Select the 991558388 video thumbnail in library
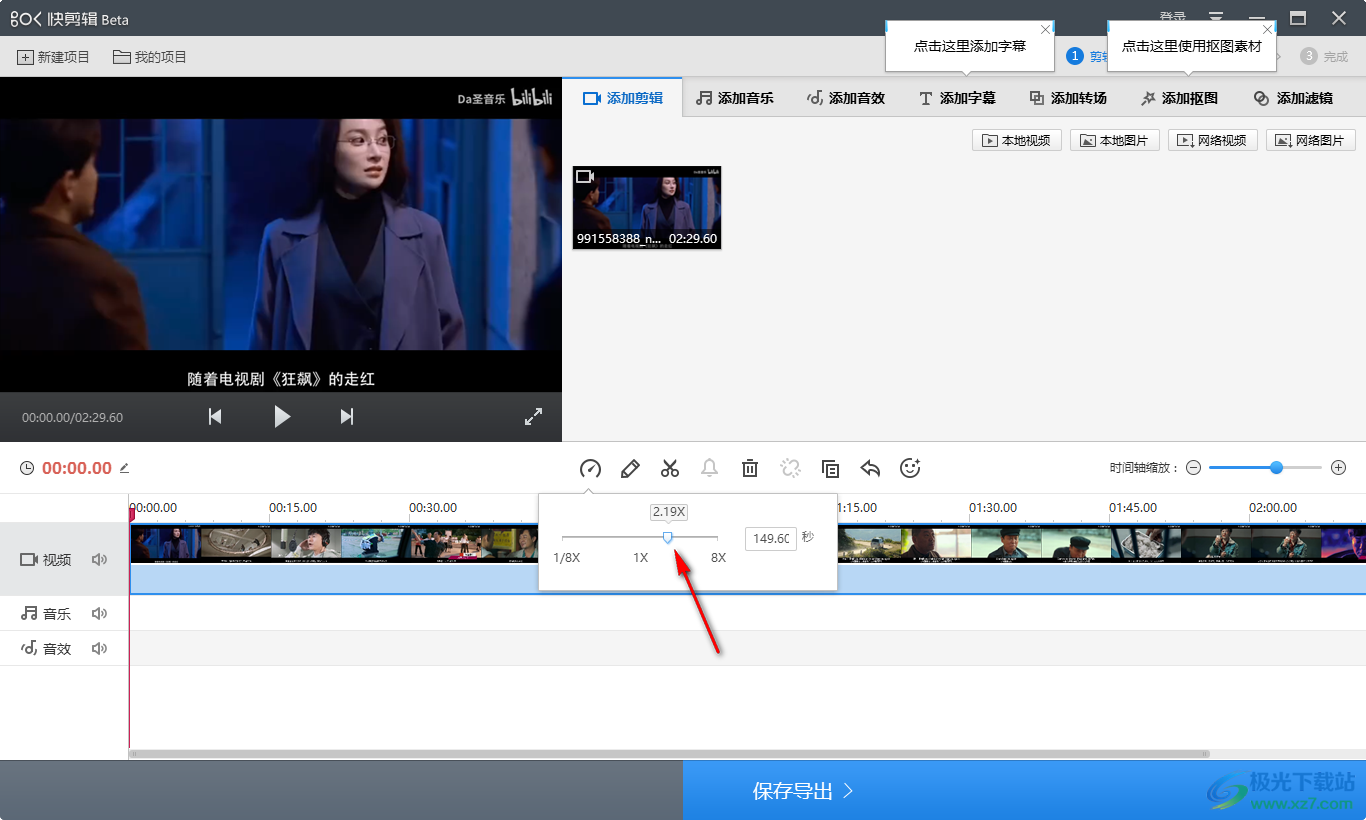 coord(647,208)
